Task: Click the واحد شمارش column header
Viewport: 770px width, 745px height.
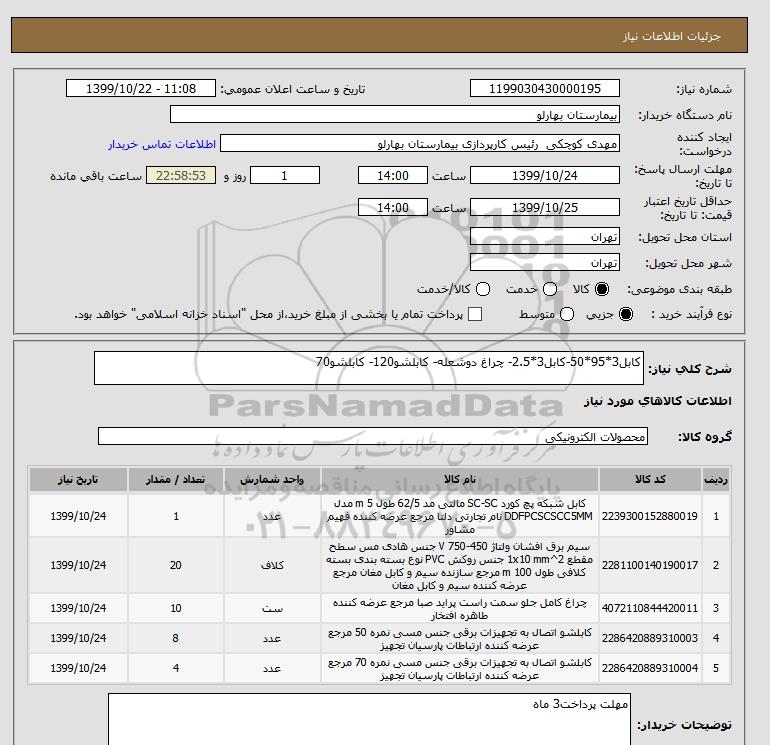Action: click(272, 479)
